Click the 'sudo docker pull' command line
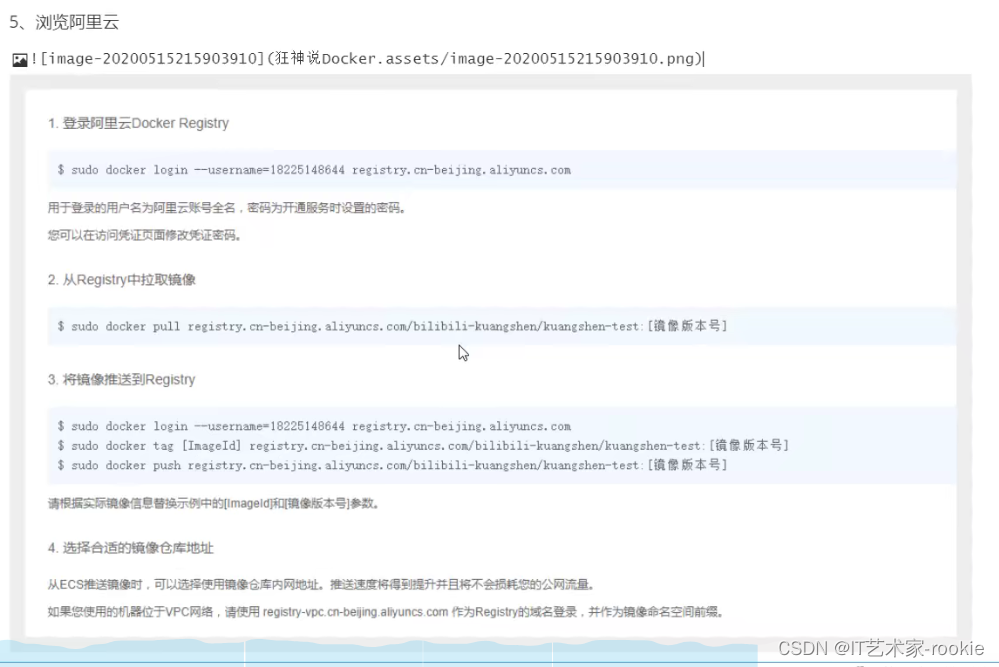The width and height of the screenshot is (999, 667). 392,326
